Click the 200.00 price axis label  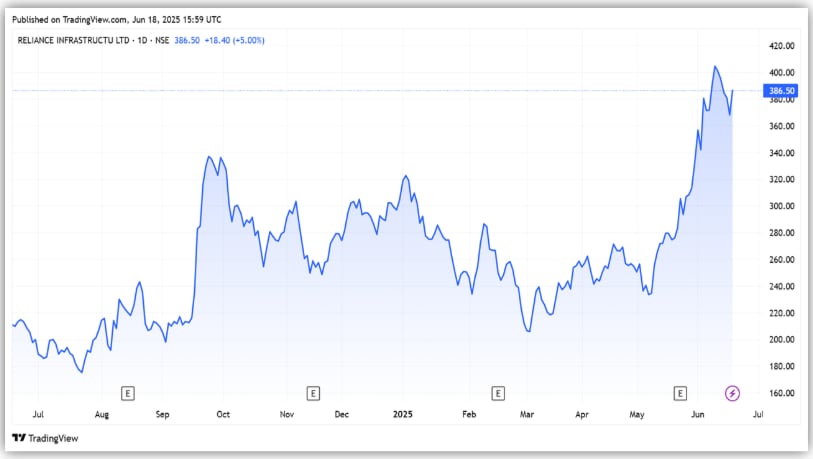[x=781, y=340]
